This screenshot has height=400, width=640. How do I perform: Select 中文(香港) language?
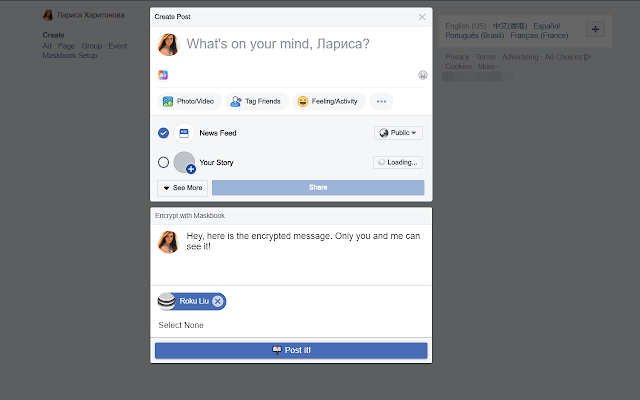[x=510, y=26]
